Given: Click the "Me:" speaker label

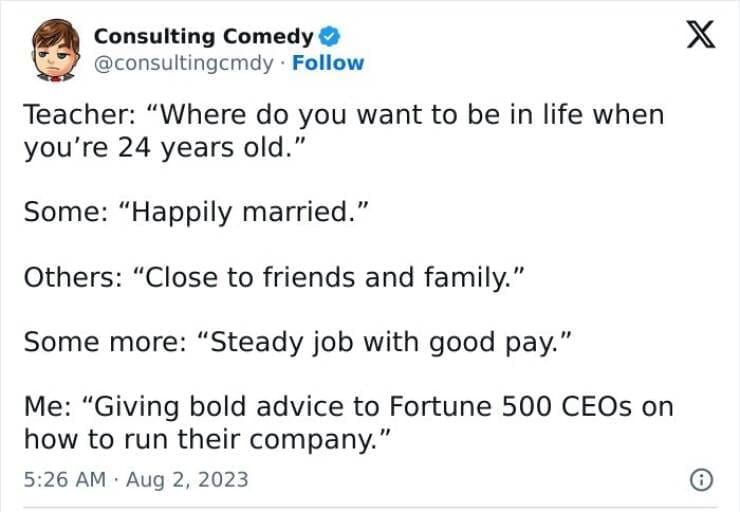Looking at the screenshot, I should click(x=44, y=407).
